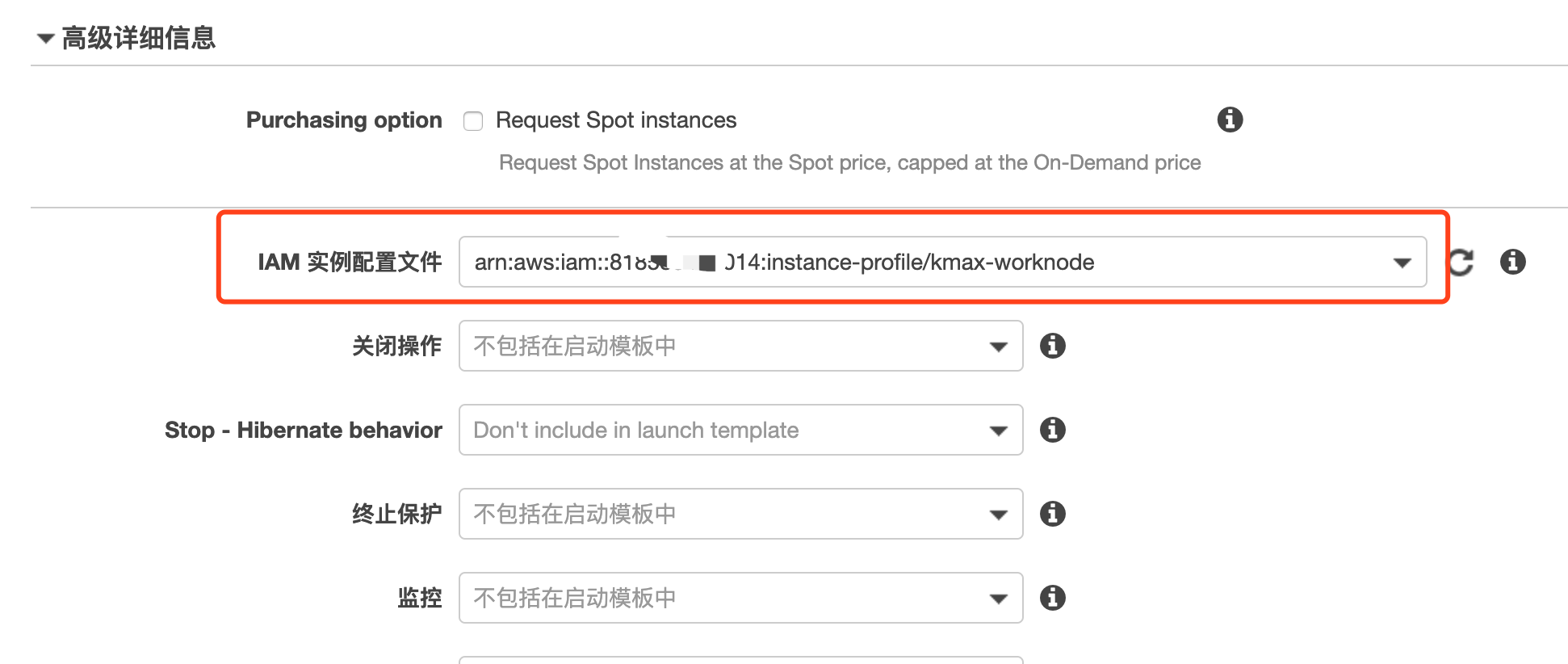Show info for IAM 实例配置文件

tap(1513, 262)
